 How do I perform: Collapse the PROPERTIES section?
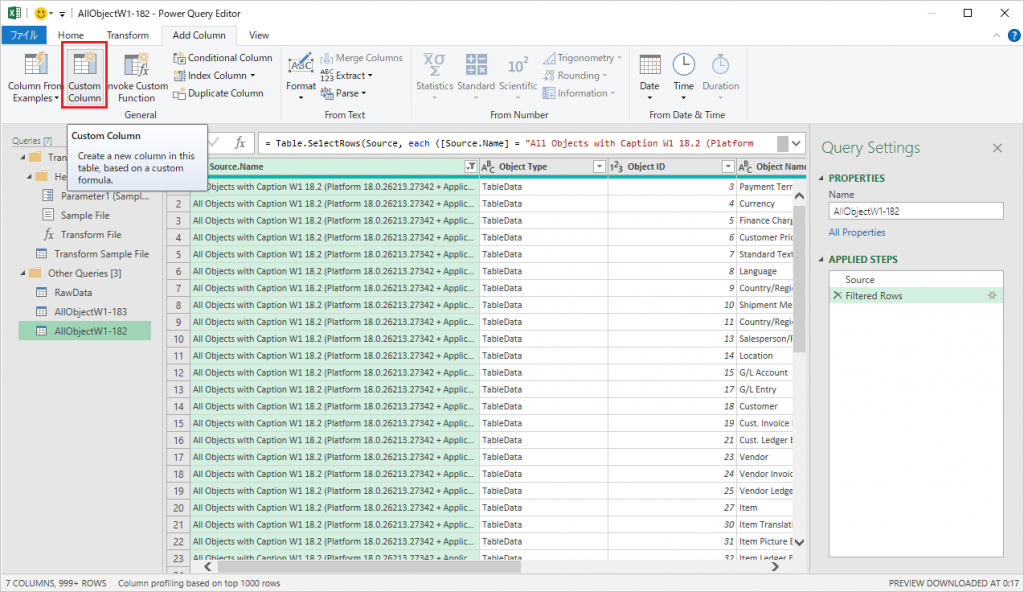[822, 178]
